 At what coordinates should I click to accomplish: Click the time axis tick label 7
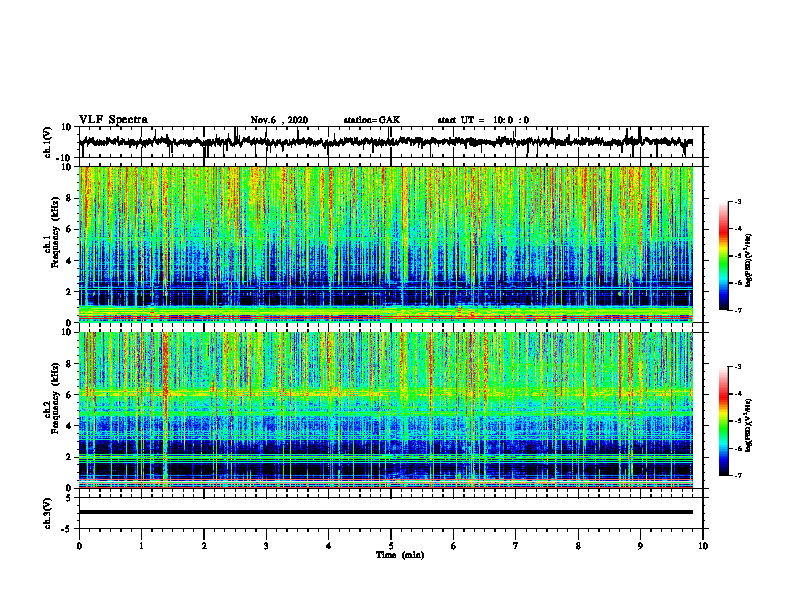pos(516,546)
